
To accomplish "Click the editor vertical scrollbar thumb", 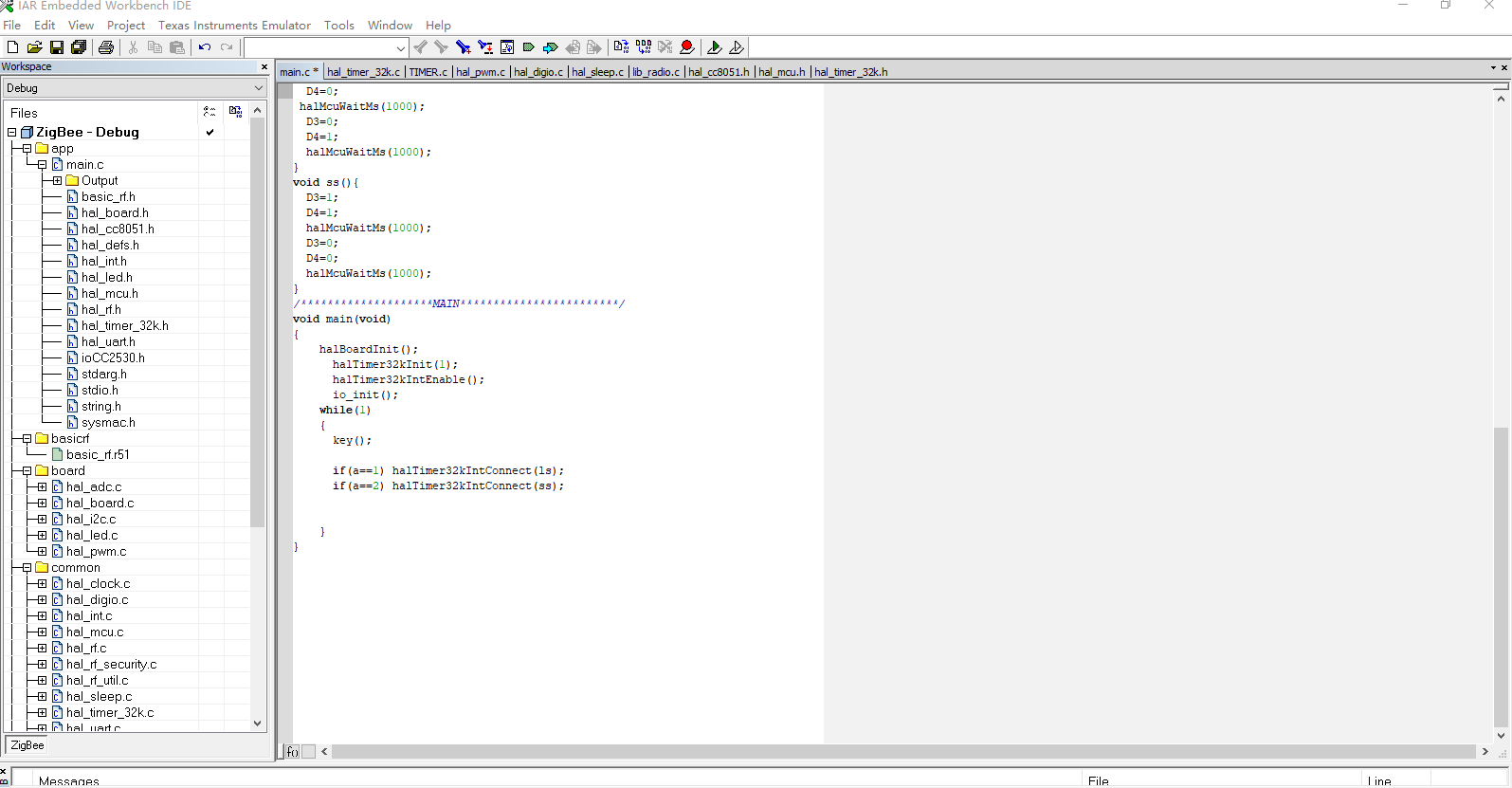I will click(x=1501, y=577).
